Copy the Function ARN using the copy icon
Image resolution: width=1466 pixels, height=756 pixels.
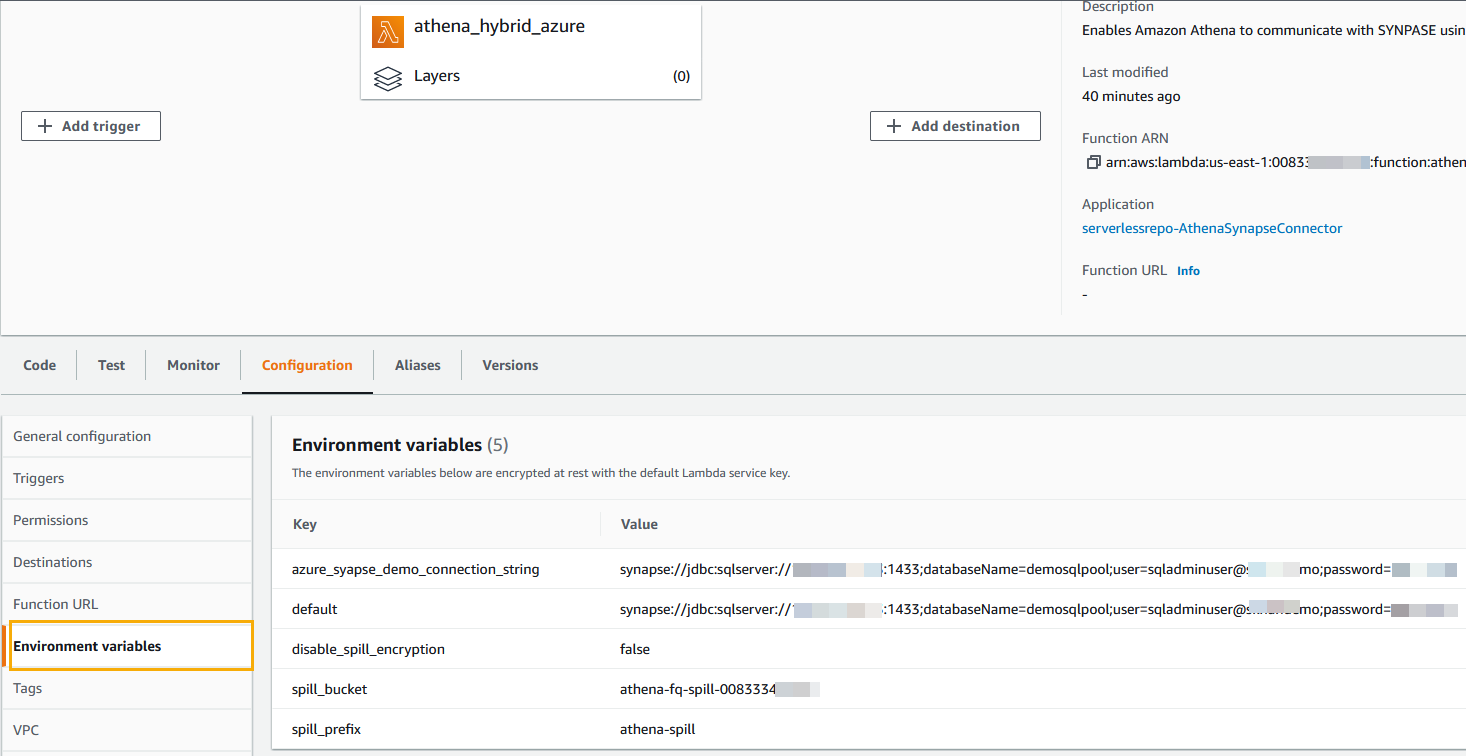coord(1093,162)
